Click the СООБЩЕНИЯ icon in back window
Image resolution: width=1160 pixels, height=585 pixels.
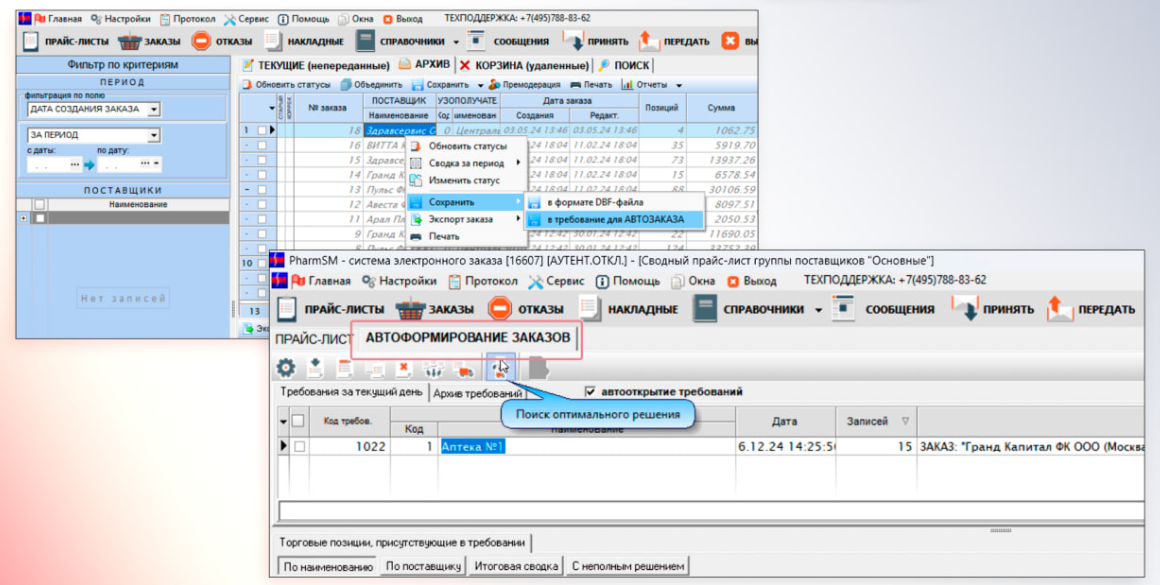pos(477,41)
